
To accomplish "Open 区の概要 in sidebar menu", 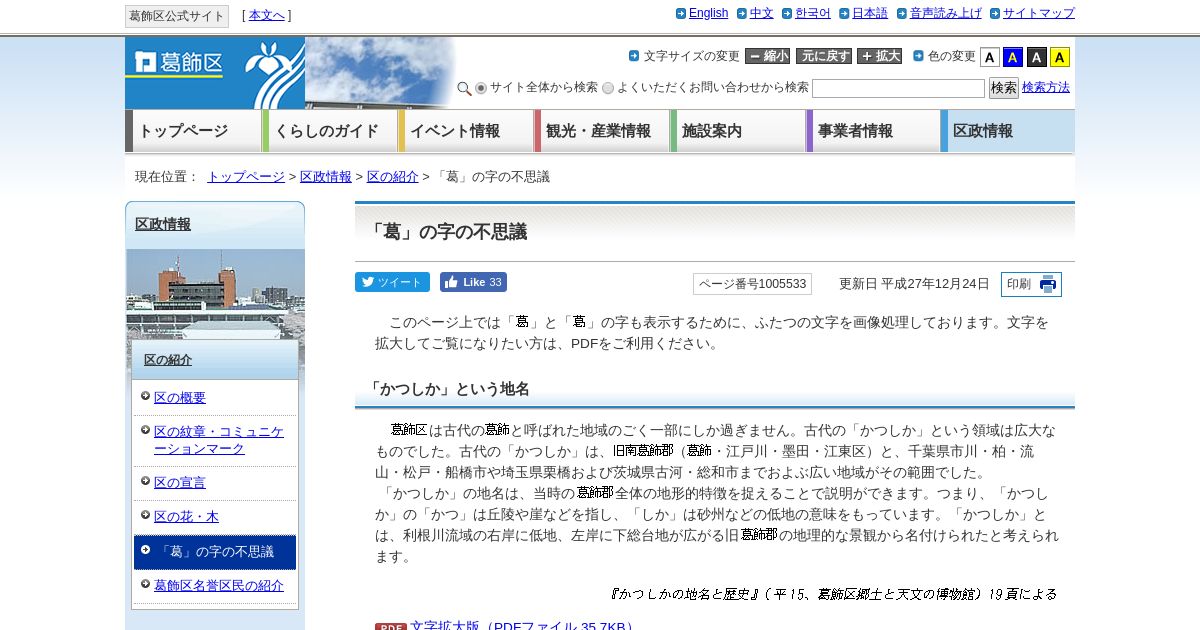I will [x=180, y=398].
